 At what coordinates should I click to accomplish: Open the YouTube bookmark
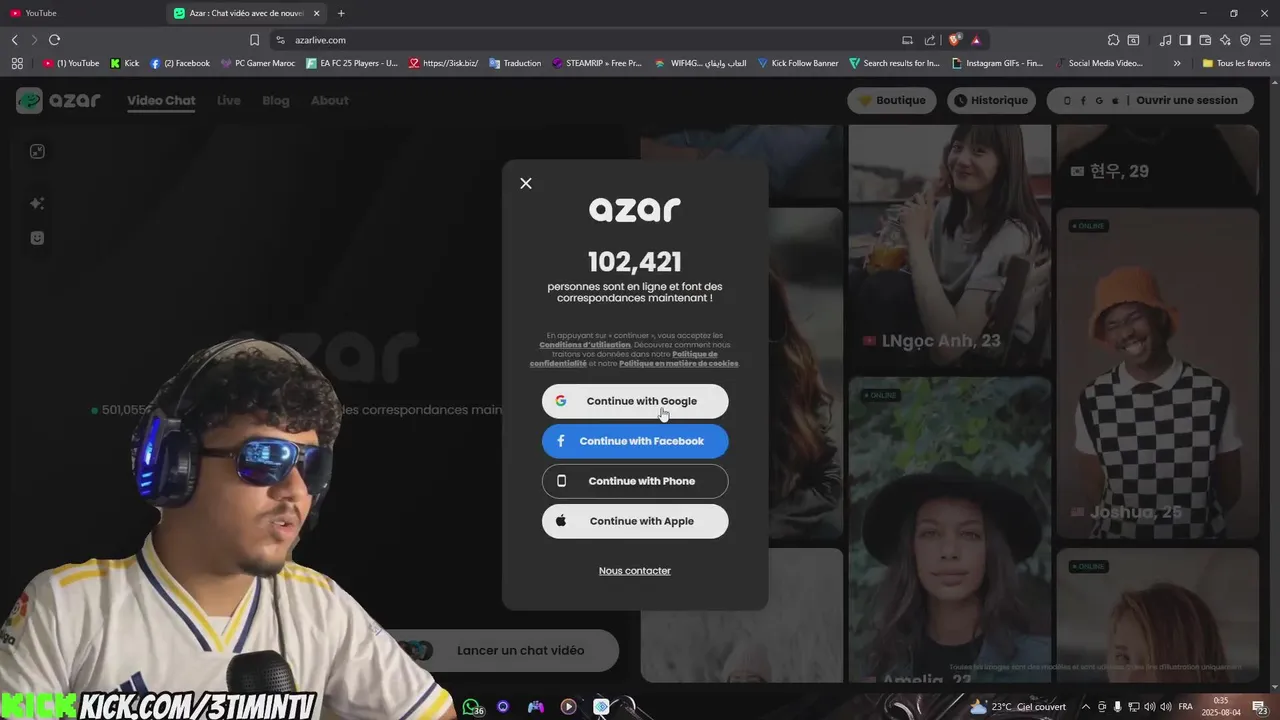[71, 63]
